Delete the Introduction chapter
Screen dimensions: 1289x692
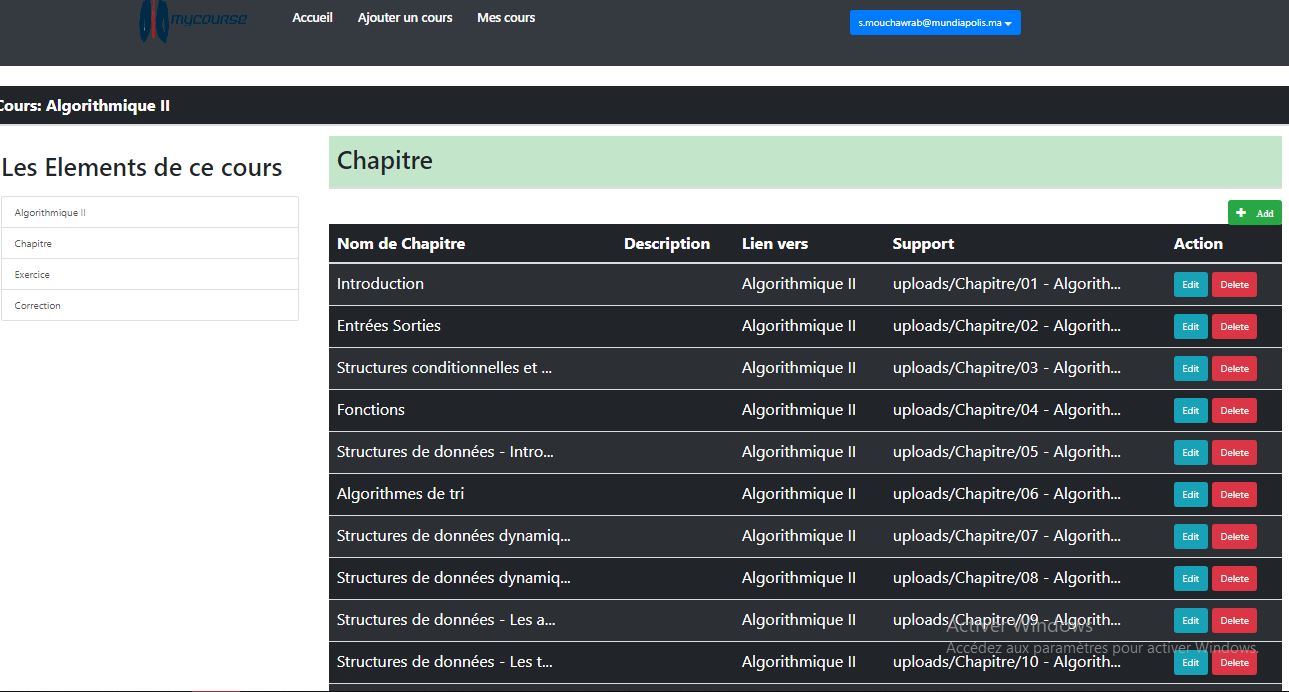[1234, 285]
